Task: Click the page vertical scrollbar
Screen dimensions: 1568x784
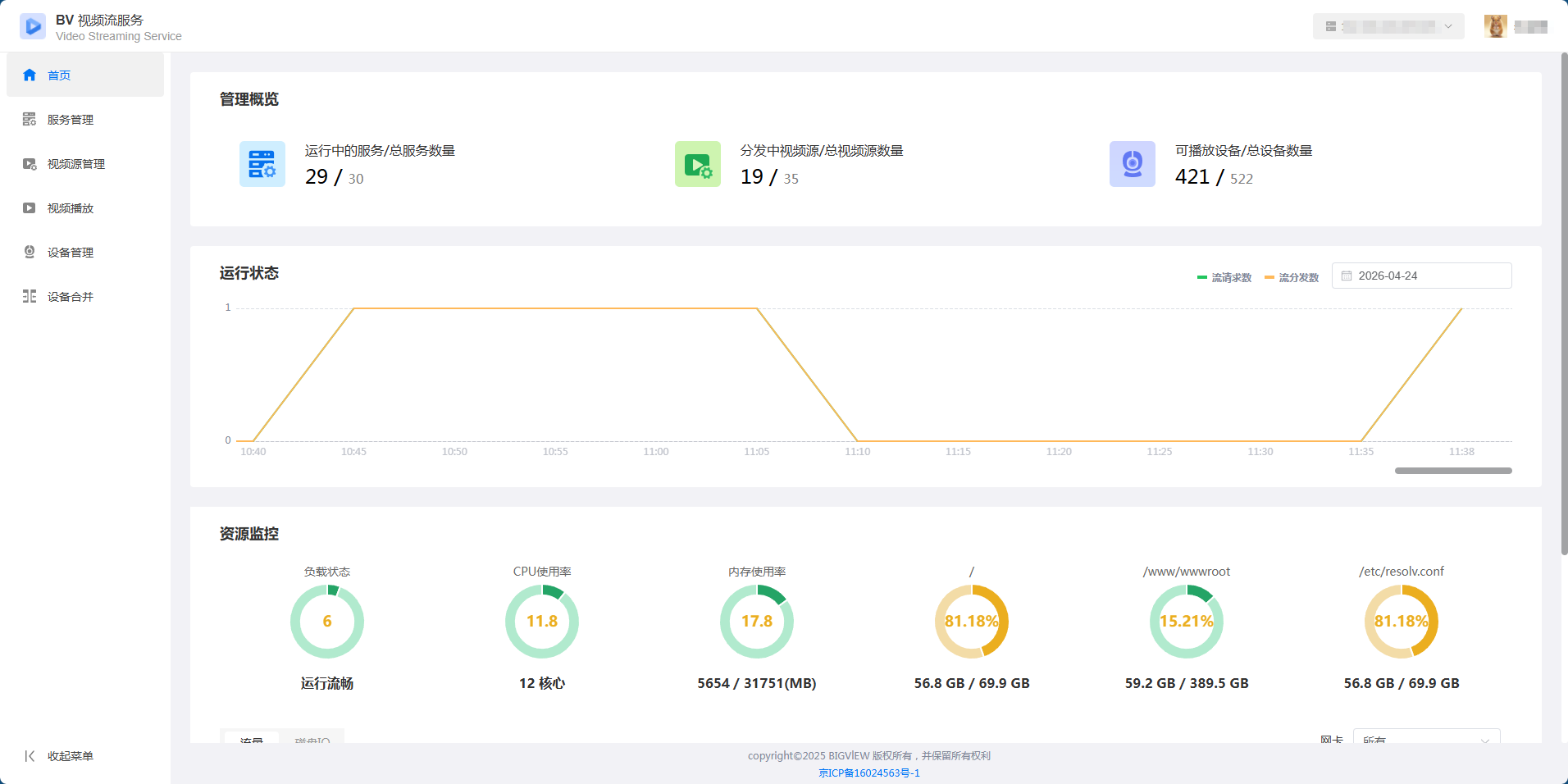Action: pyautogui.click(x=1564, y=303)
